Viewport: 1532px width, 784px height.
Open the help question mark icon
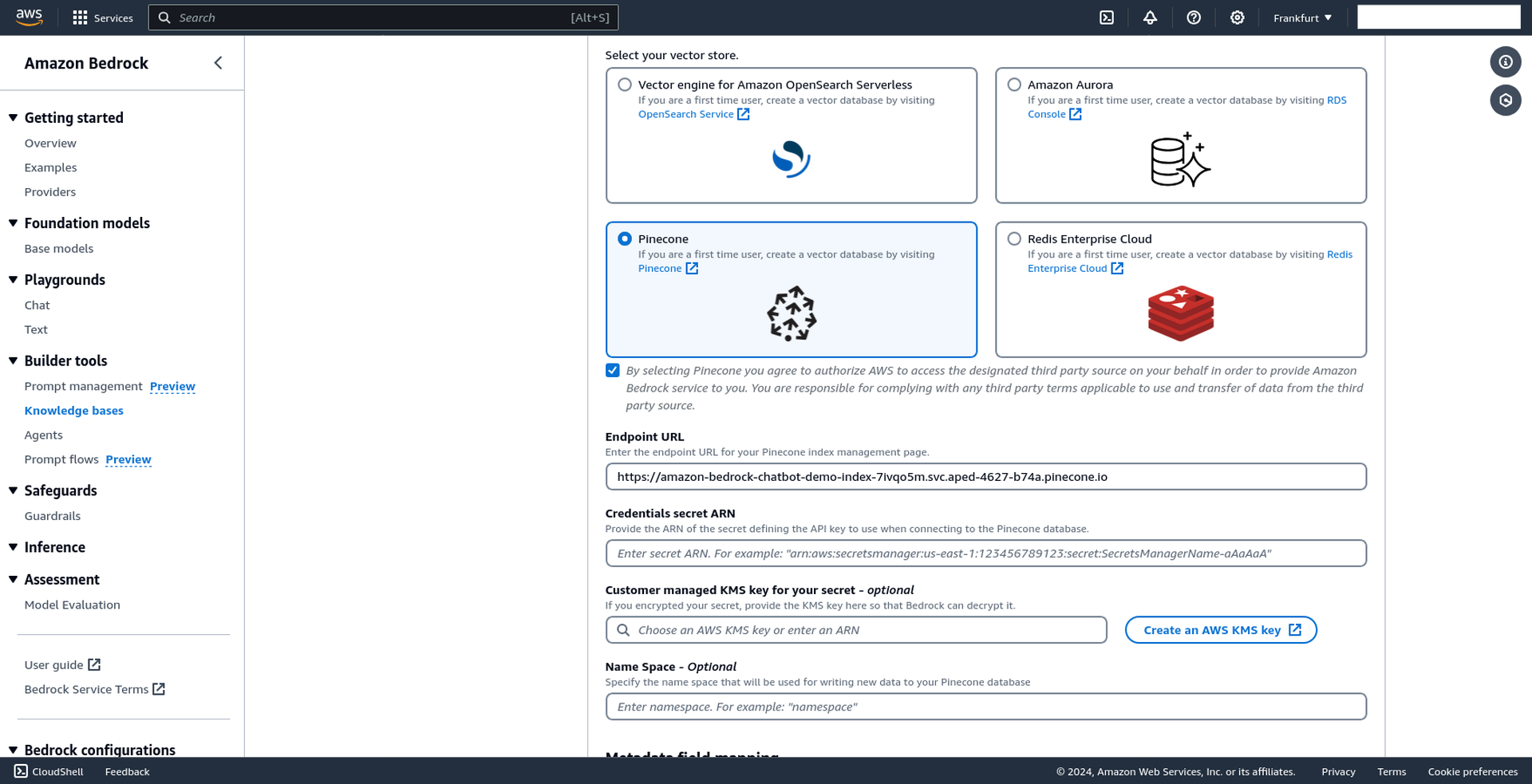pos(1194,18)
